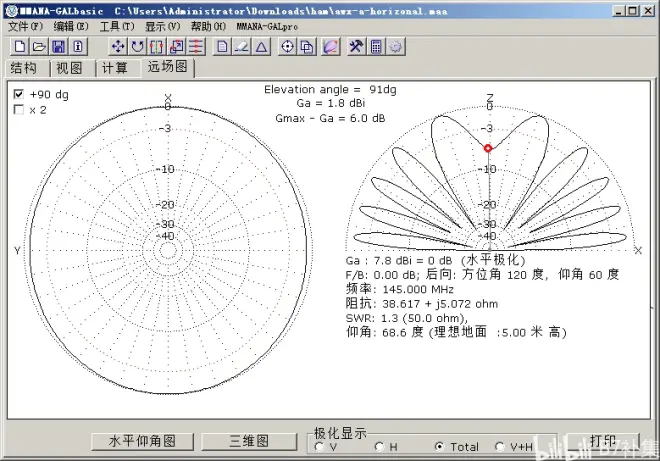The height and width of the screenshot is (461, 660).
Task: Uncheck the +90 dg checkbox
Action: [x=19, y=94]
